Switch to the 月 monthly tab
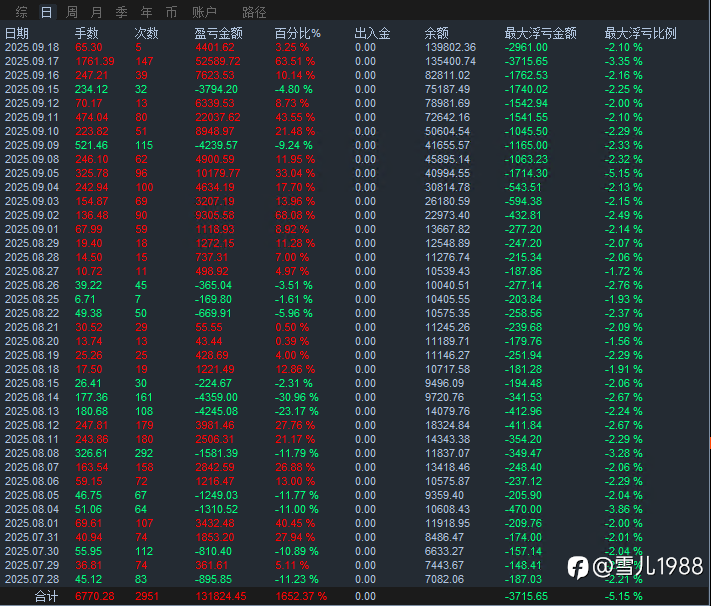 [96, 12]
